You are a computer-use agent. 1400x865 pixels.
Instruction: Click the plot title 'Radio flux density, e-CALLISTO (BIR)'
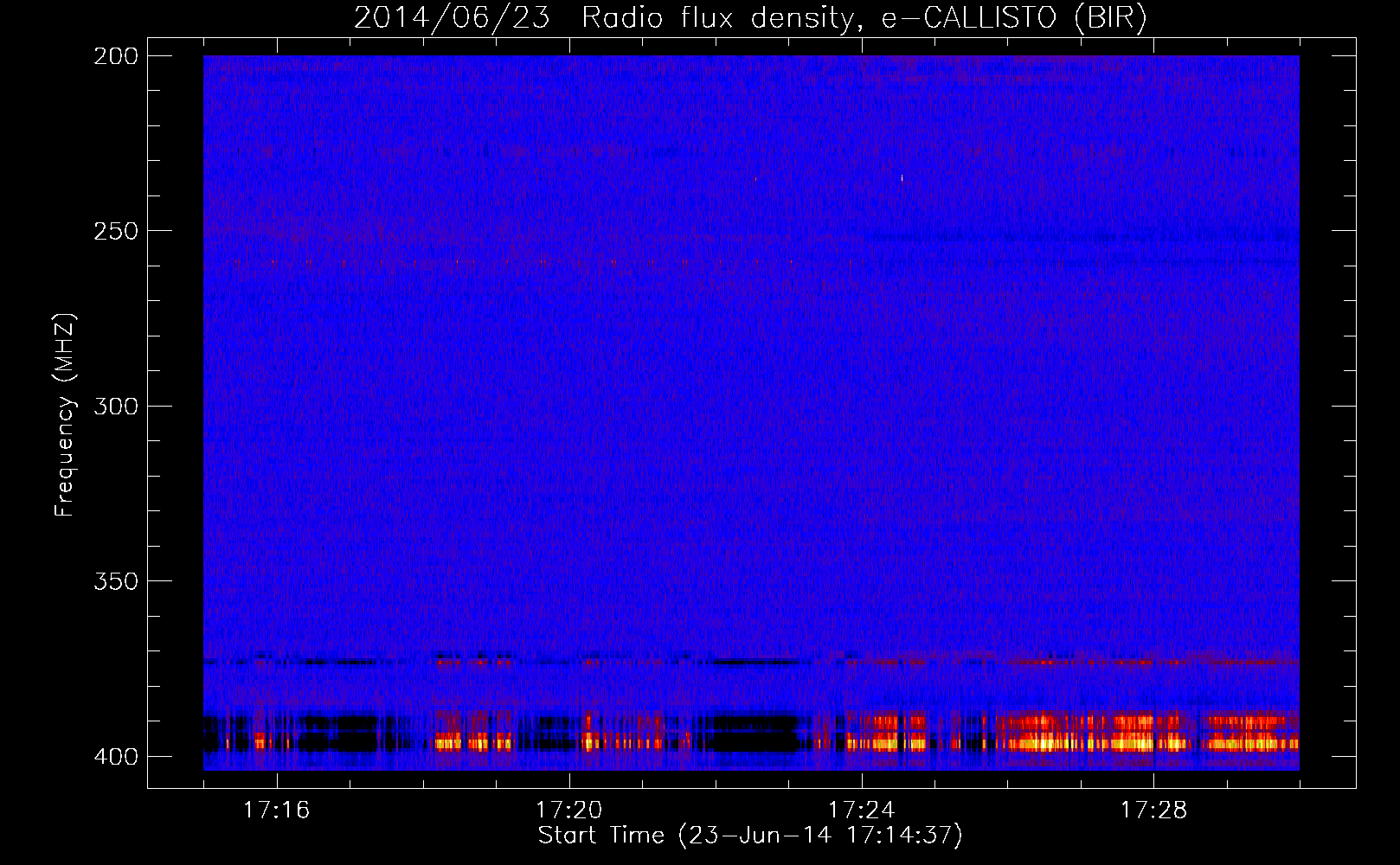point(864,18)
